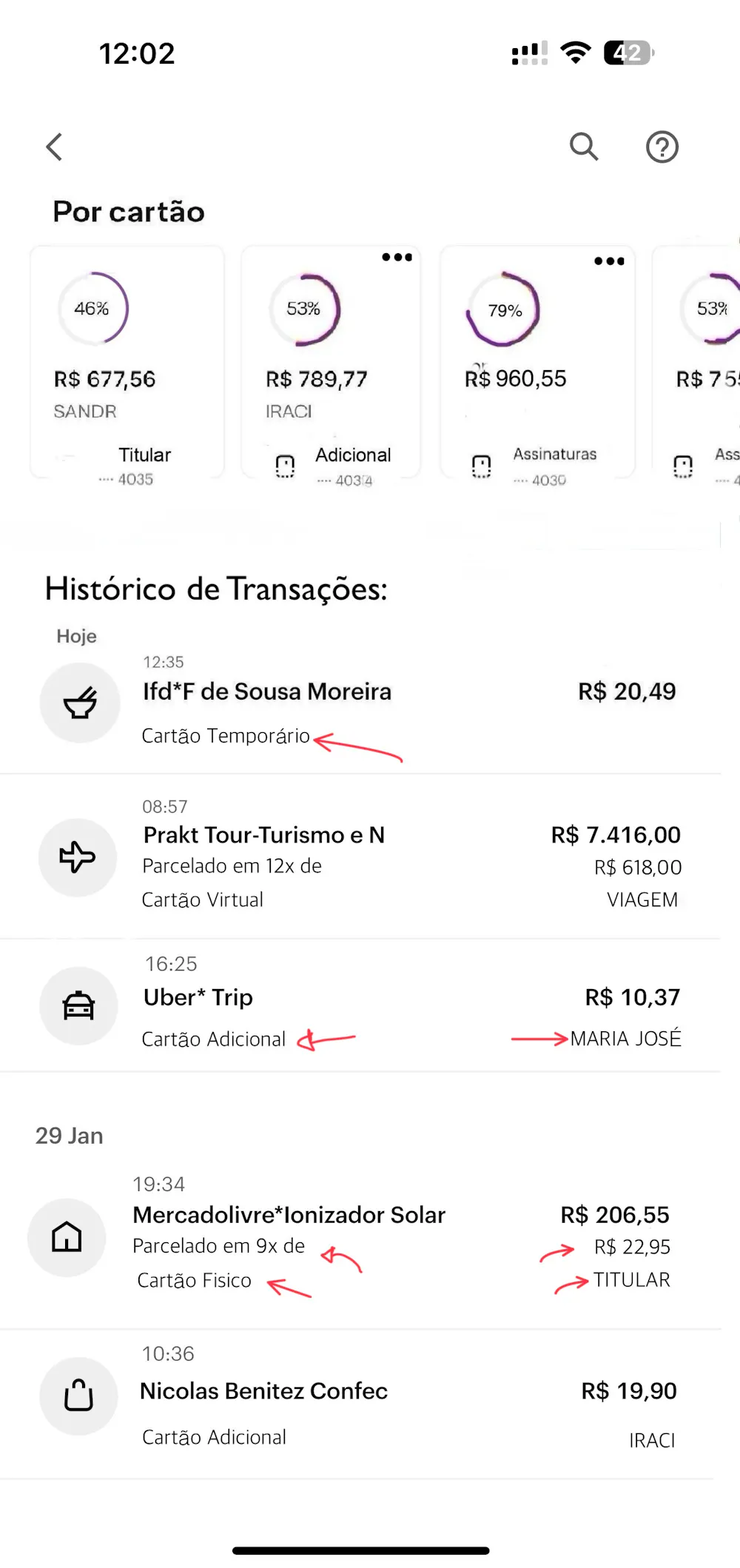Screen dimensions: 740x1568
Task: Tap the food bowl icon for Ifd transaction
Action: click(80, 703)
